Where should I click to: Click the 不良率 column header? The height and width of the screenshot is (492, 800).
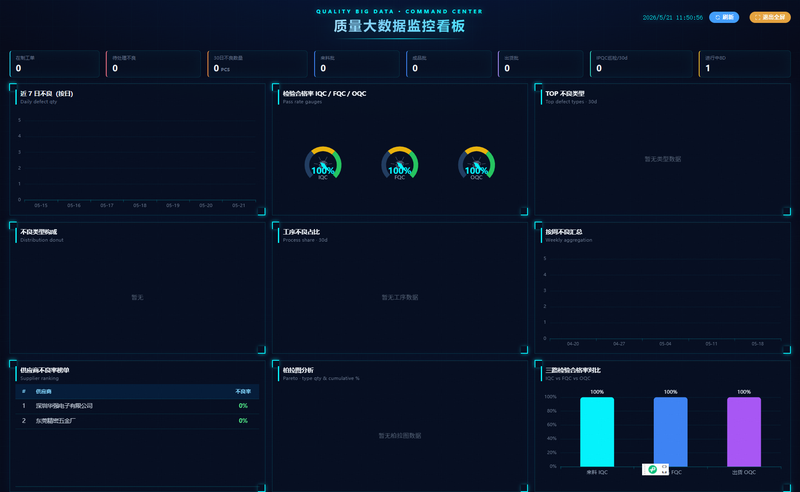pyautogui.click(x=243, y=391)
